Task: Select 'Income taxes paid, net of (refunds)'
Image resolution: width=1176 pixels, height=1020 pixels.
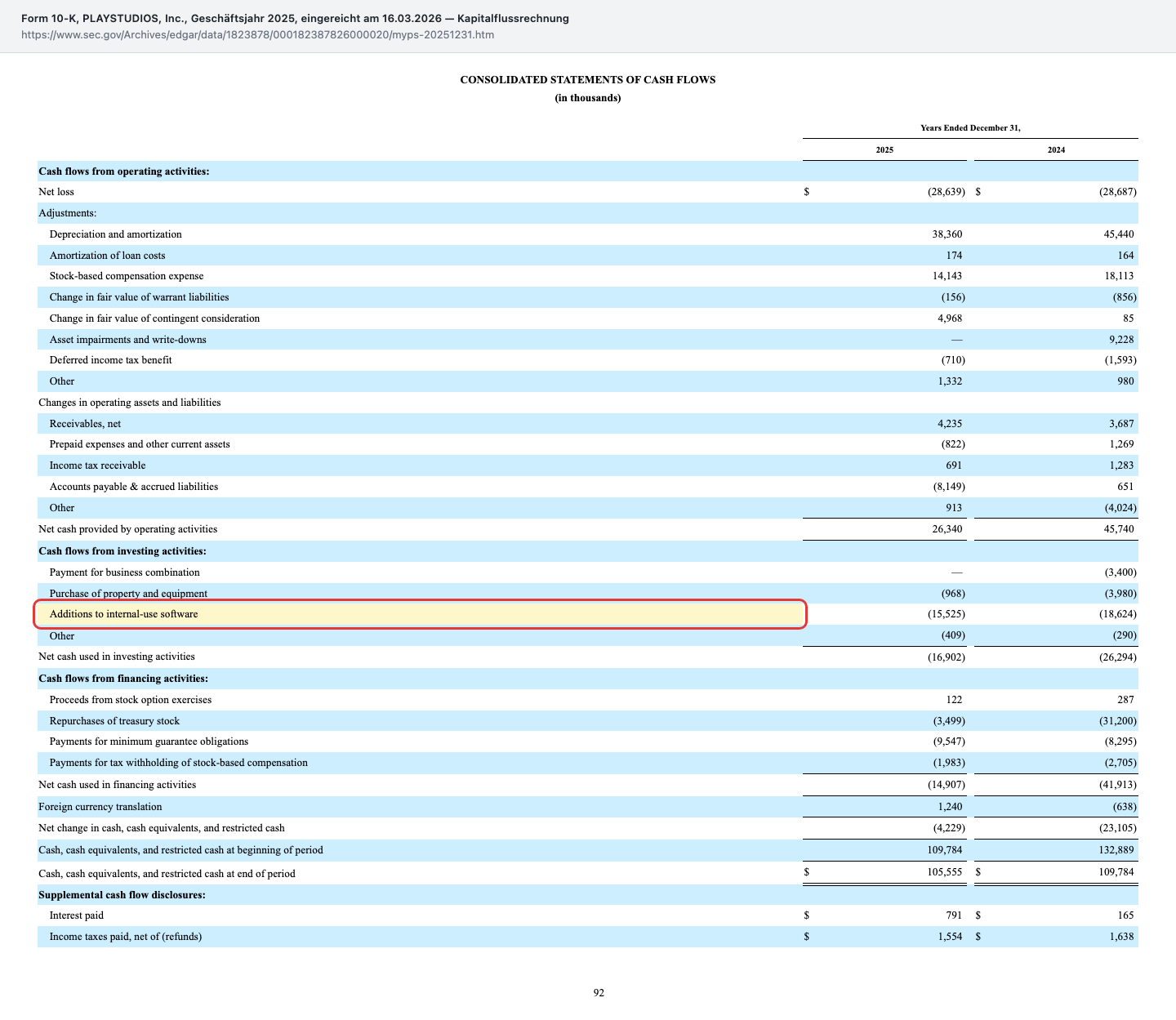Action: tap(126, 937)
